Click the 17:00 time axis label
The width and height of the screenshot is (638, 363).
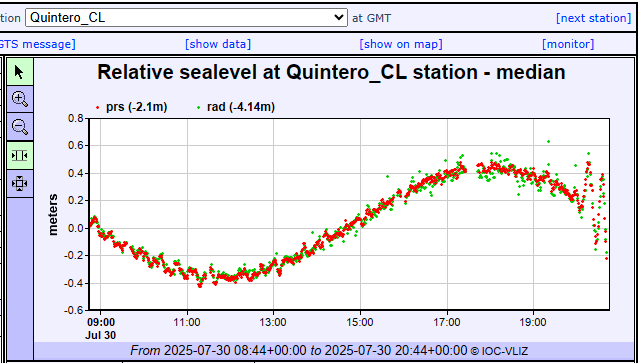447,322
